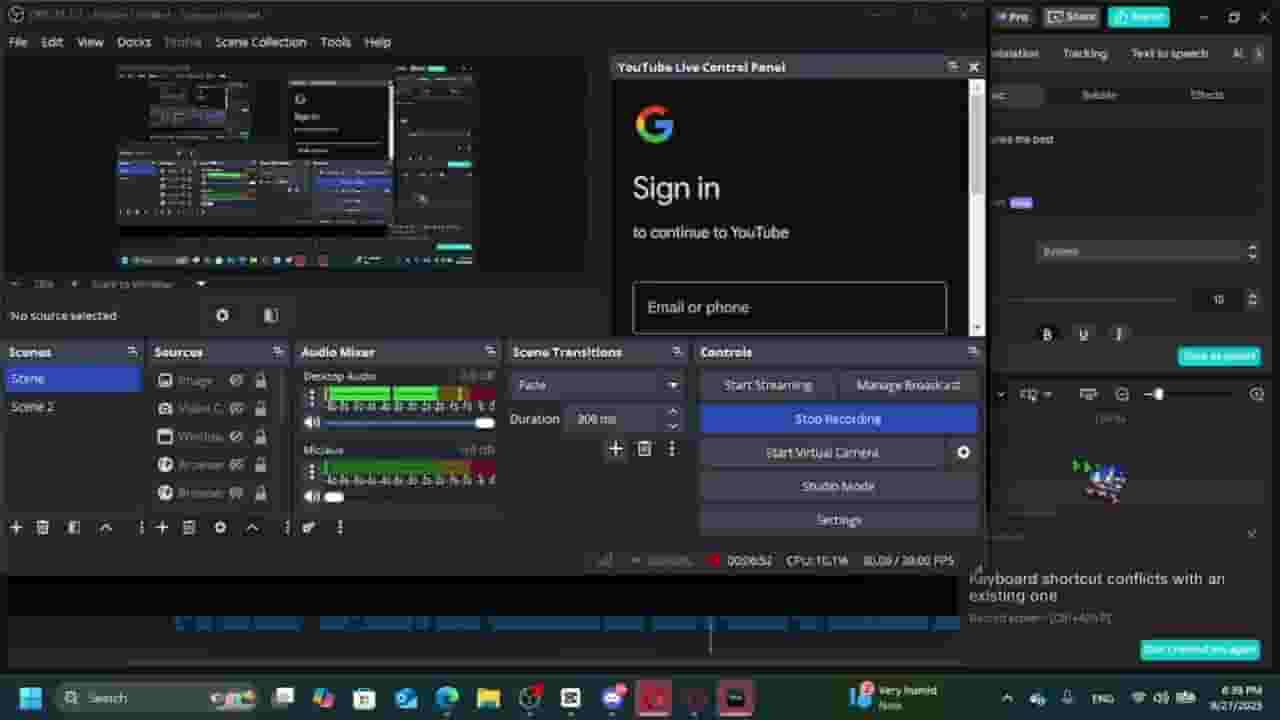The height and width of the screenshot is (720, 1280).
Task: Click Start Streaming button
Action: point(768,385)
